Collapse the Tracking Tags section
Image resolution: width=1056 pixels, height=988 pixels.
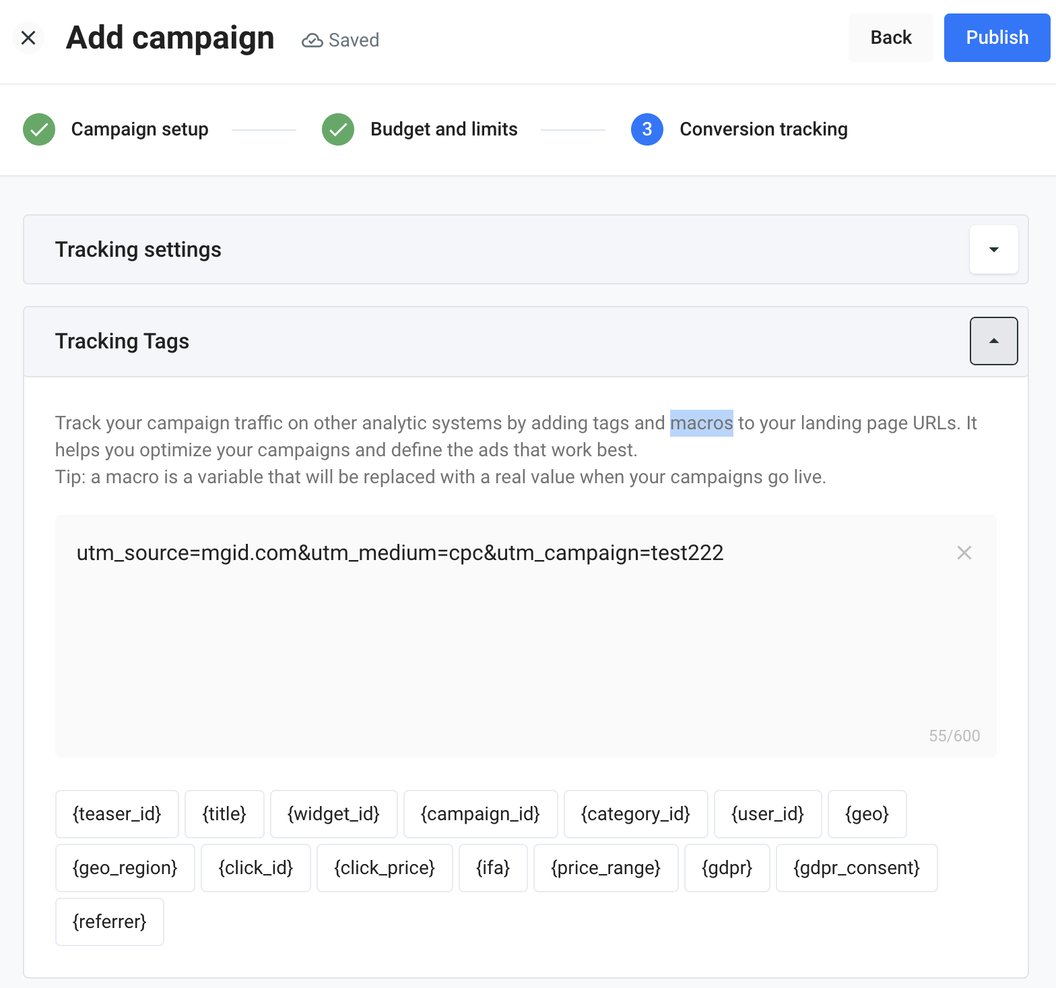click(993, 341)
